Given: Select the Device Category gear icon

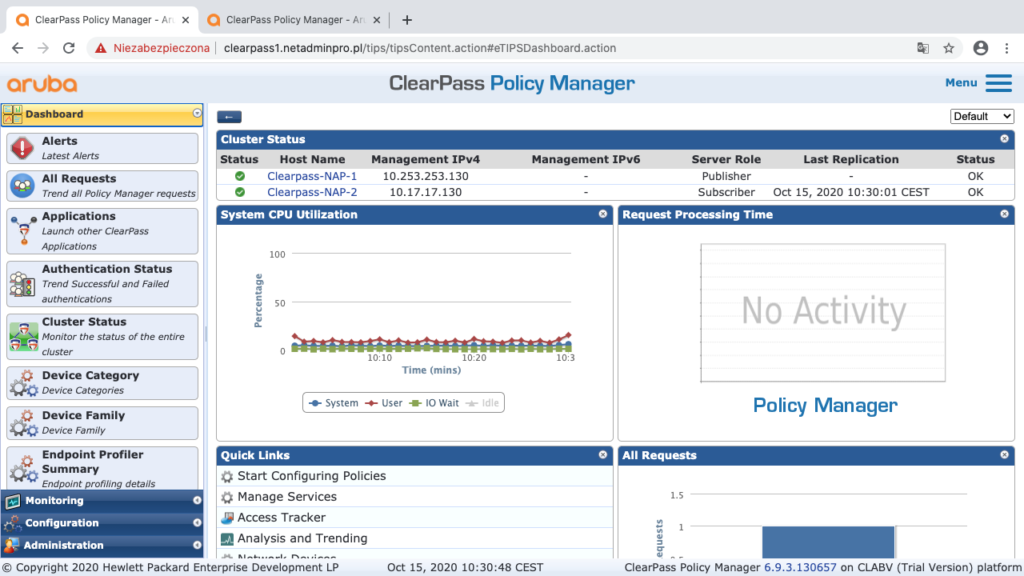Looking at the screenshot, I should [x=24, y=383].
